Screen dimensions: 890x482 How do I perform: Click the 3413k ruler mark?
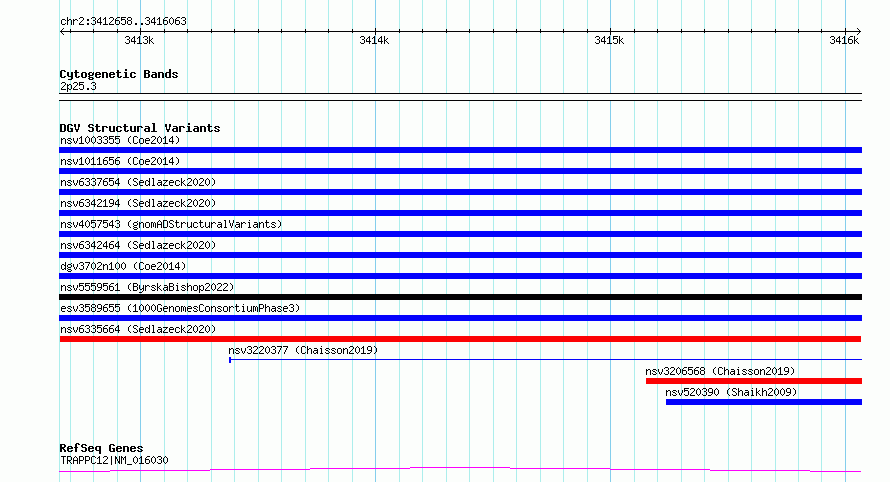click(x=139, y=40)
